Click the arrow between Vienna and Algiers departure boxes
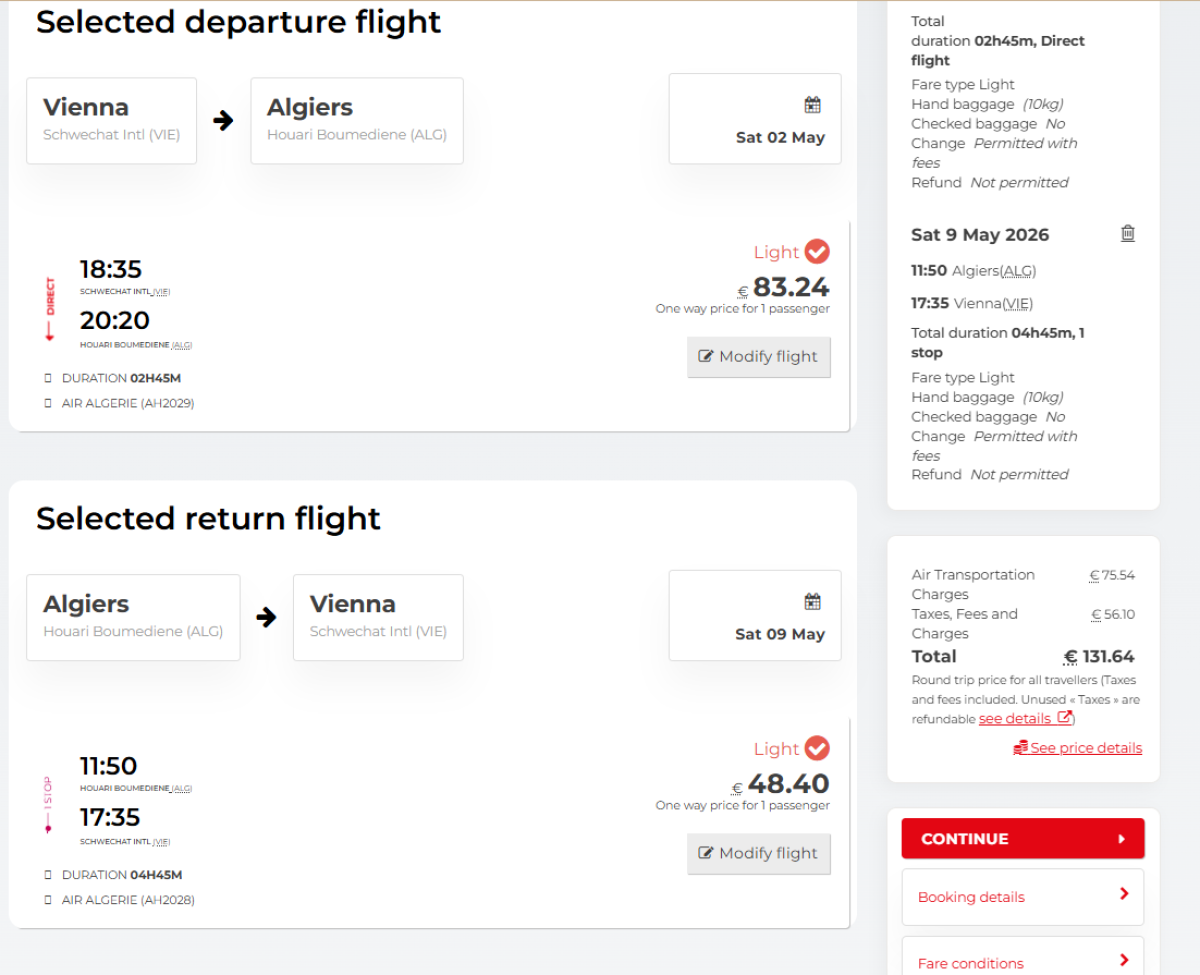This screenshot has width=1200, height=975. (x=223, y=121)
